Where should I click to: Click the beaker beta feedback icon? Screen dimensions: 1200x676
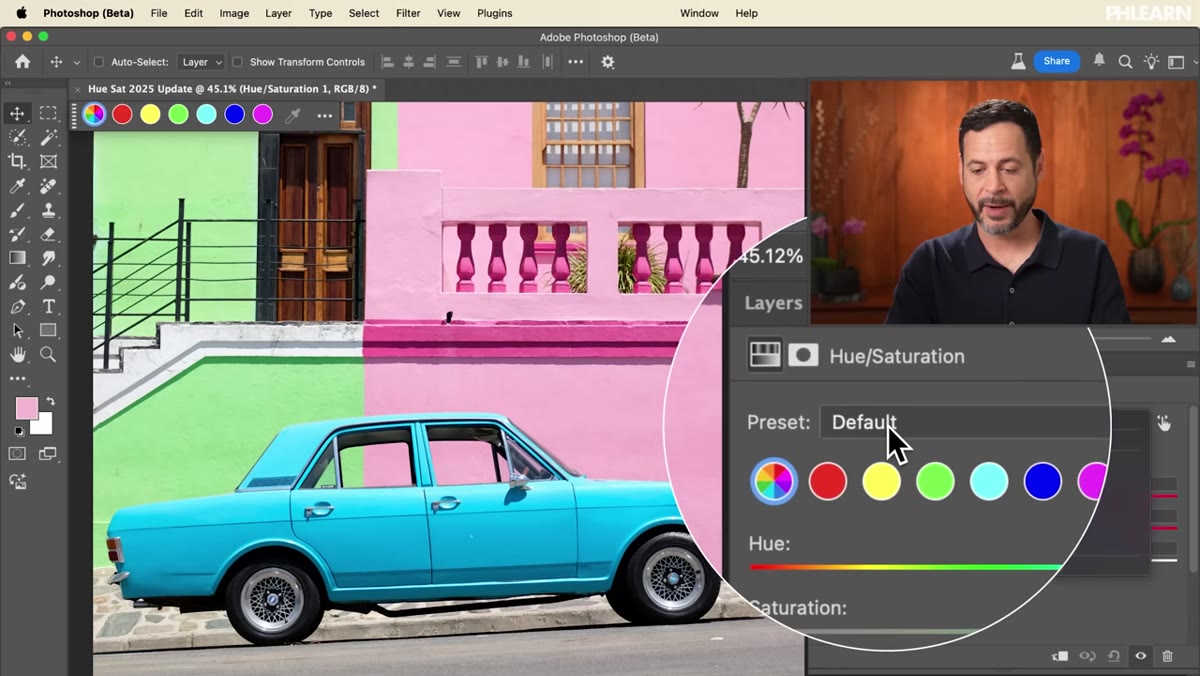pos(1018,61)
